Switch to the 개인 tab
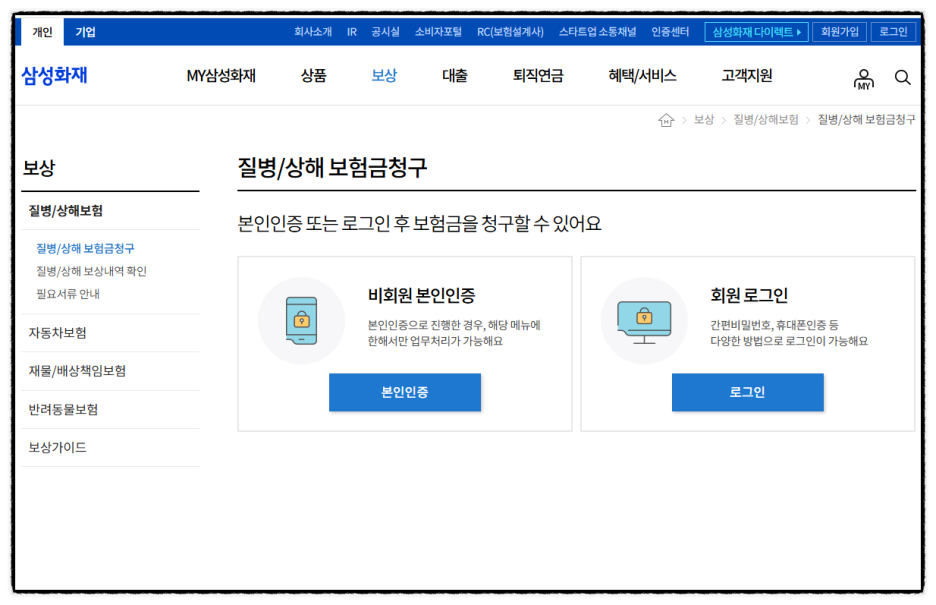The image size is (936, 605). point(42,32)
